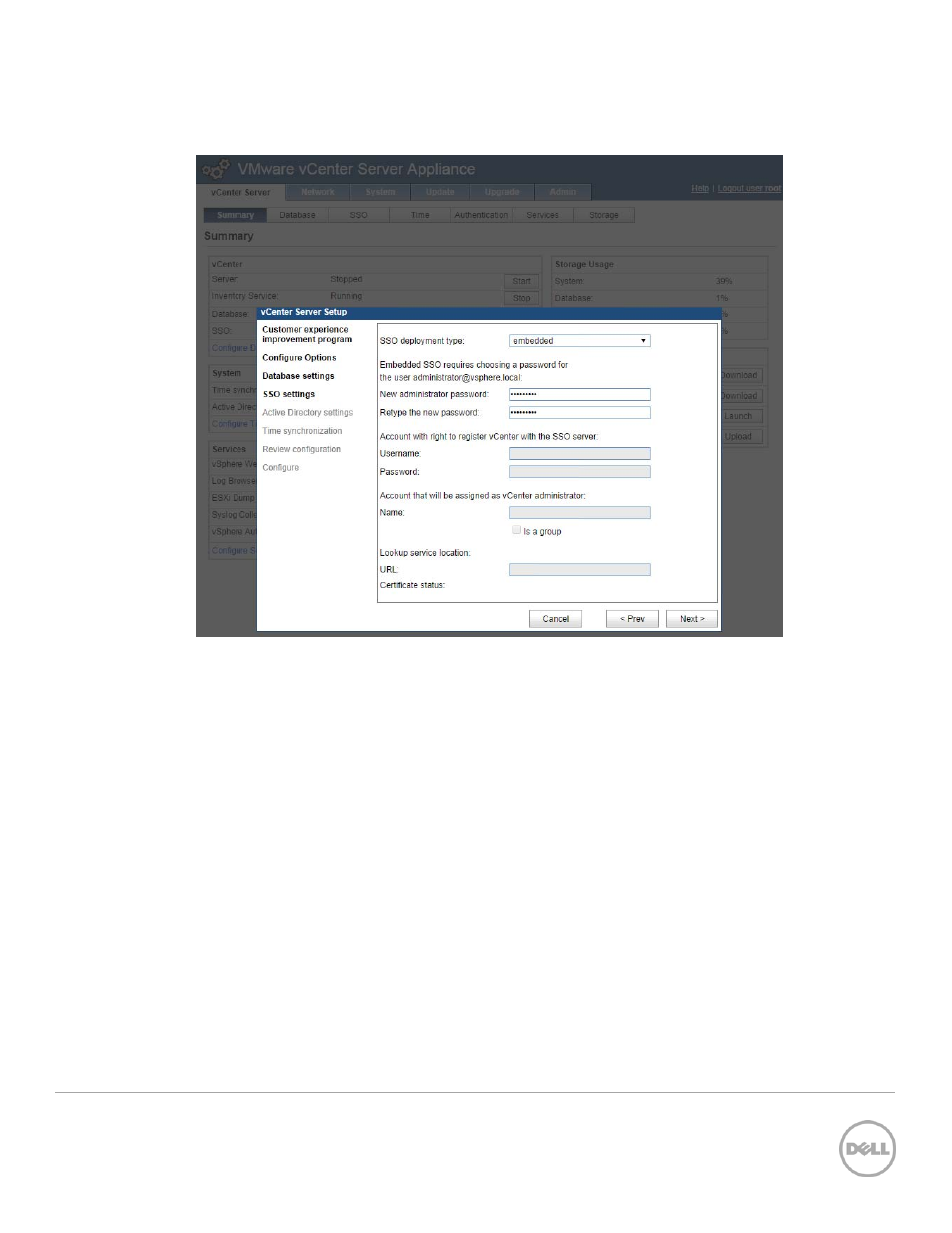This screenshot has height=1233, width=952.
Task: Select the final Configure wizard step
Action: pyautogui.click(x=280, y=467)
